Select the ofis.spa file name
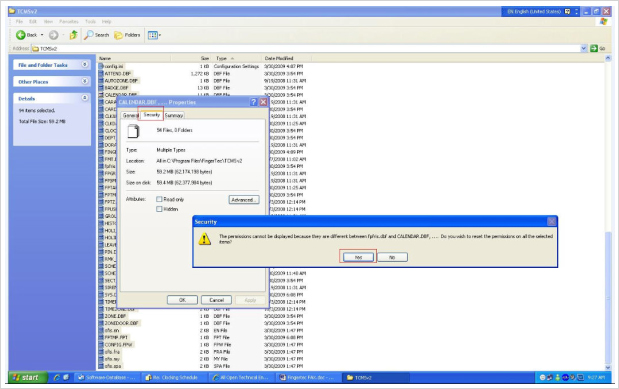 tap(113, 366)
